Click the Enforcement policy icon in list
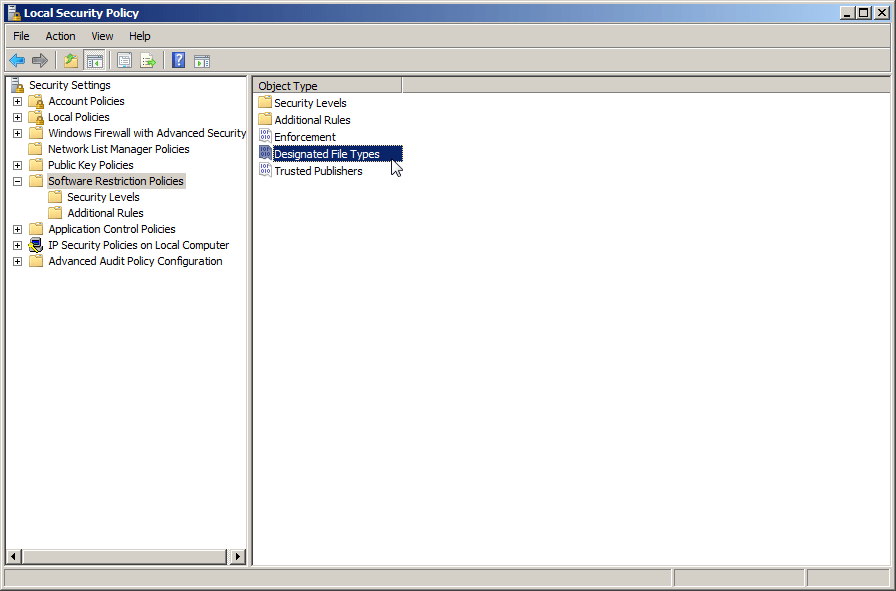Viewport: 896px width, 591px height. [265, 136]
